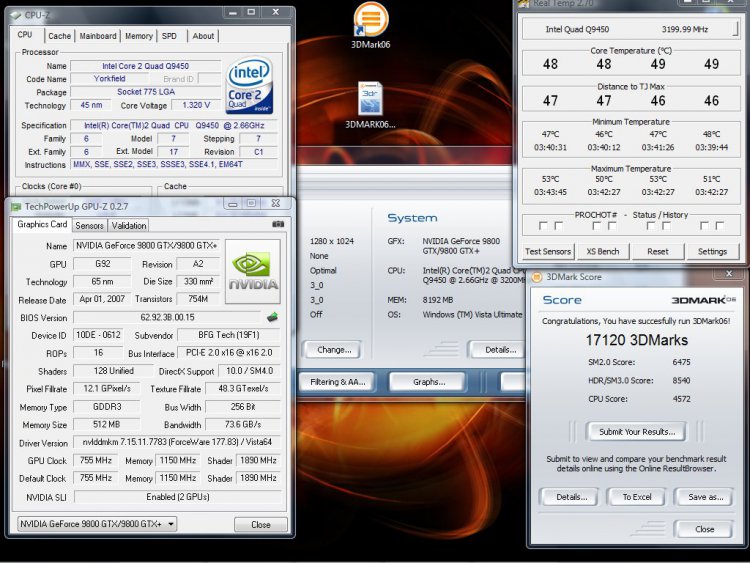Export score with To Excel button
The height and width of the screenshot is (563, 750).
637,497
